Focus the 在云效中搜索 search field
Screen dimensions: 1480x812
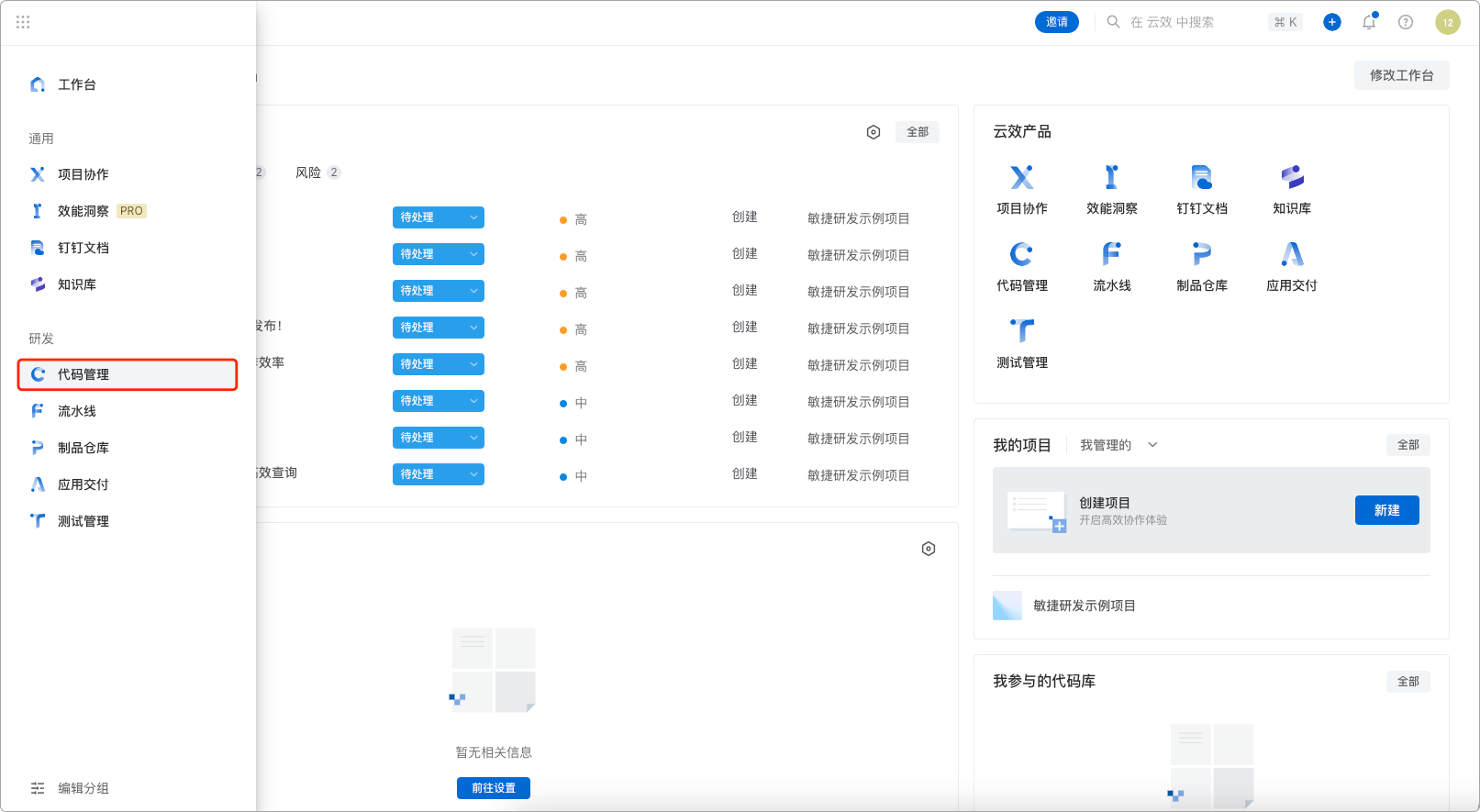tap(1206, 22)
